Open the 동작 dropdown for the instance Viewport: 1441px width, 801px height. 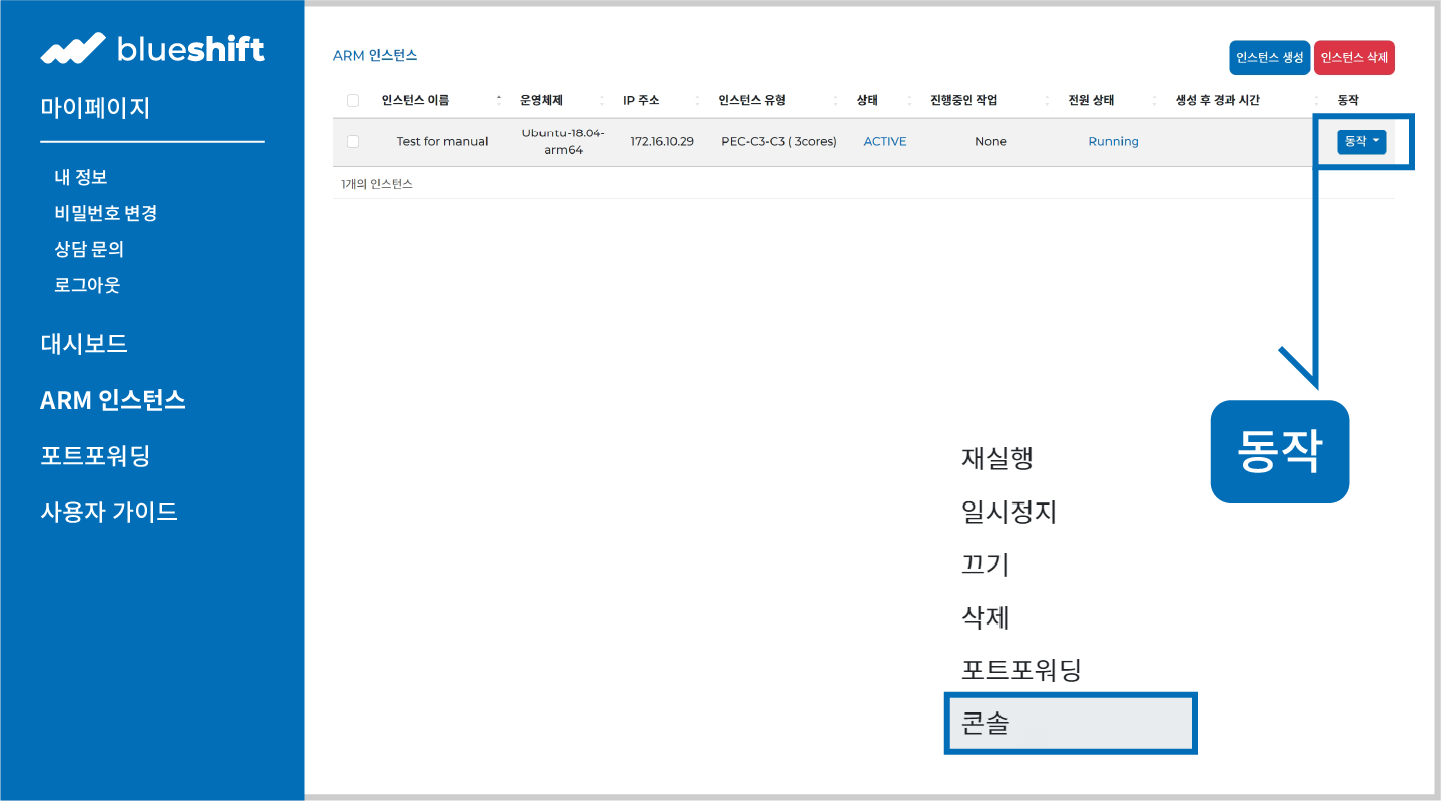pyautogui.click(x=1361, y=141)
